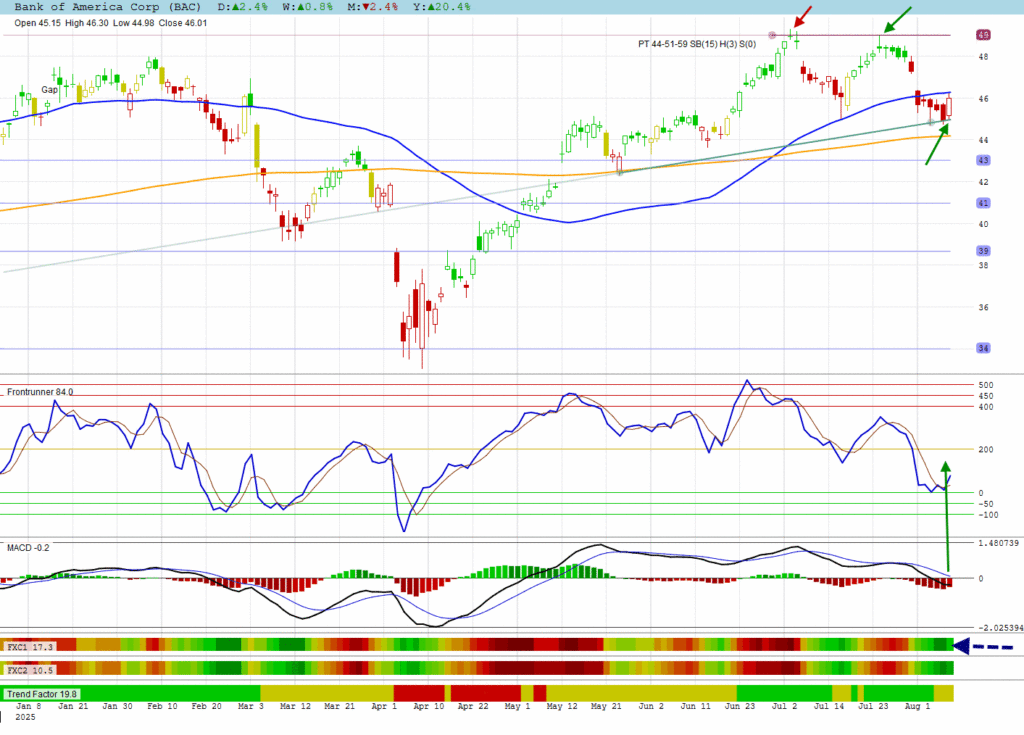Click the Close 46.01 price readout

(183, 23)
